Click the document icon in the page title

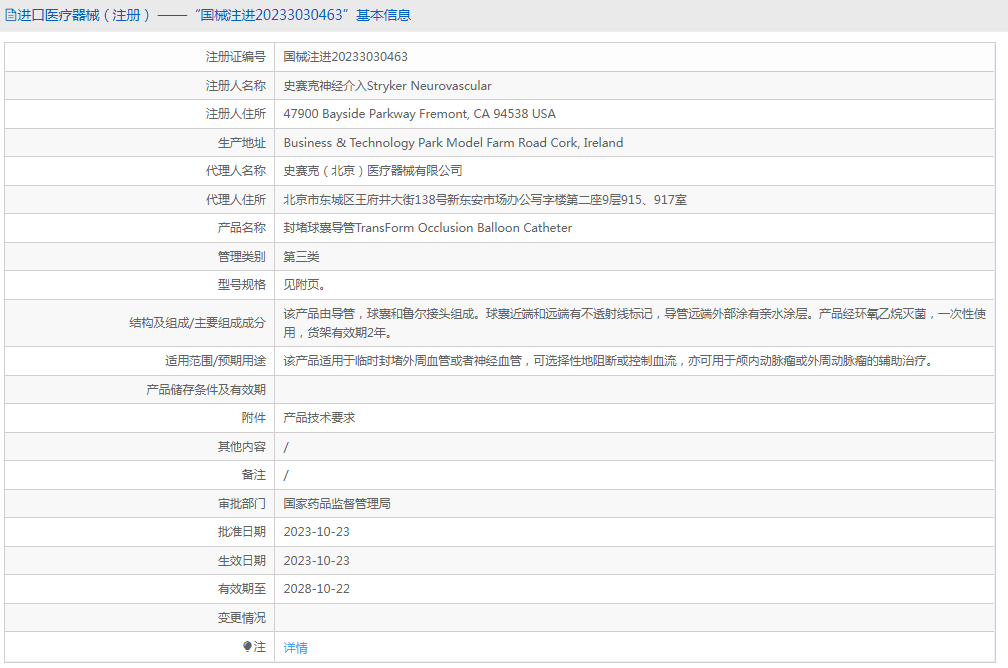(11, 15)
